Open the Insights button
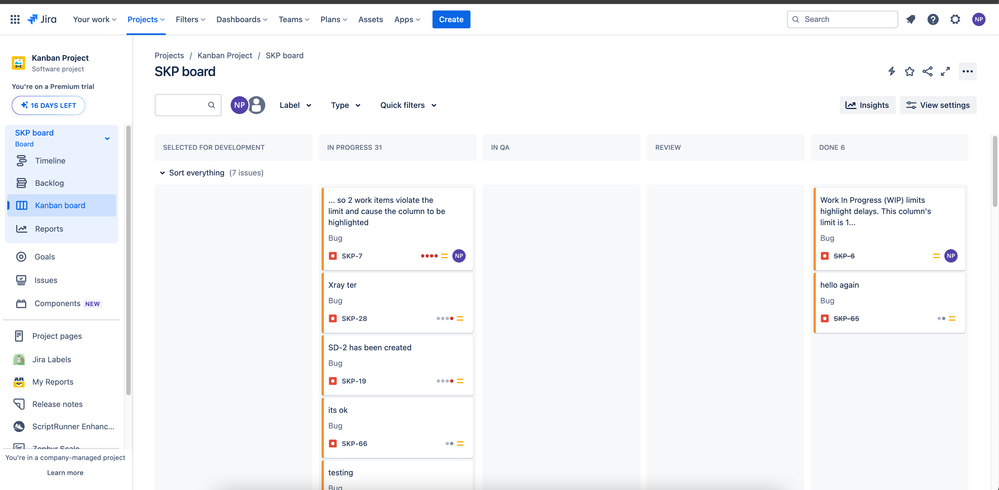 point(868,105)
